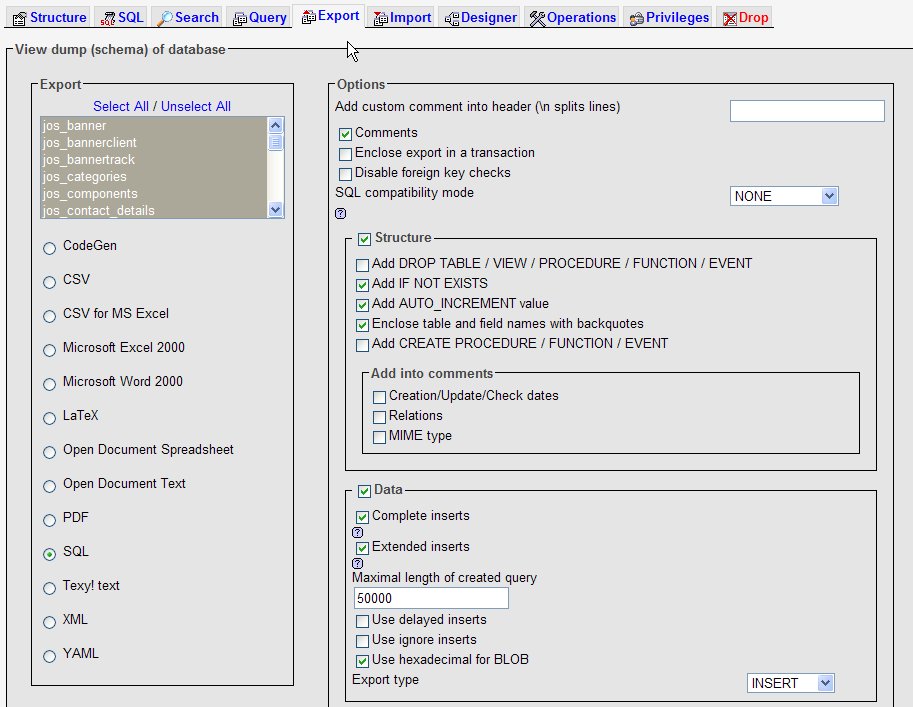The height and width of the screenshot is (707, 913).
Task: Click the Import tab icon
Action: click(x=381, y=19)
